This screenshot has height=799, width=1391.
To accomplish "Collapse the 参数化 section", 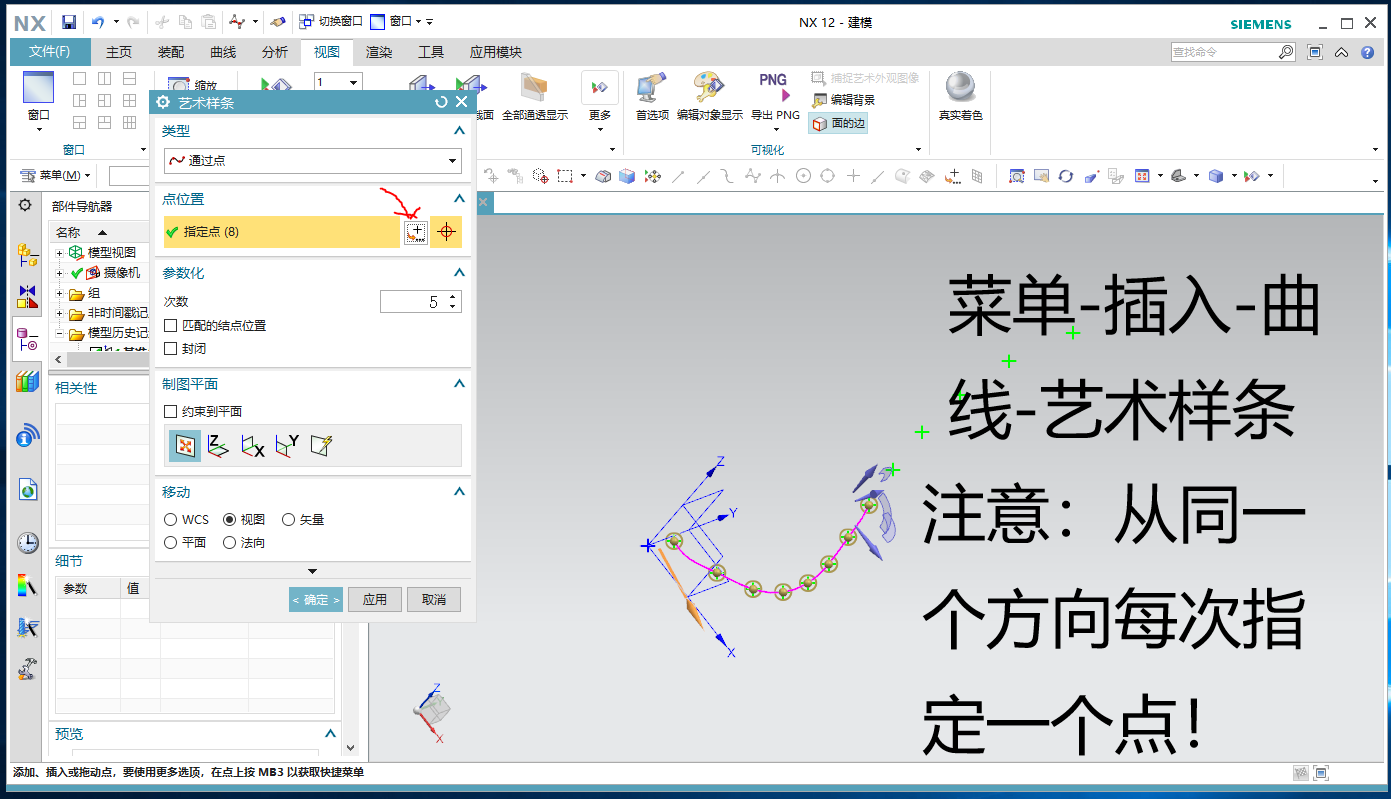I will click(459, 272).
